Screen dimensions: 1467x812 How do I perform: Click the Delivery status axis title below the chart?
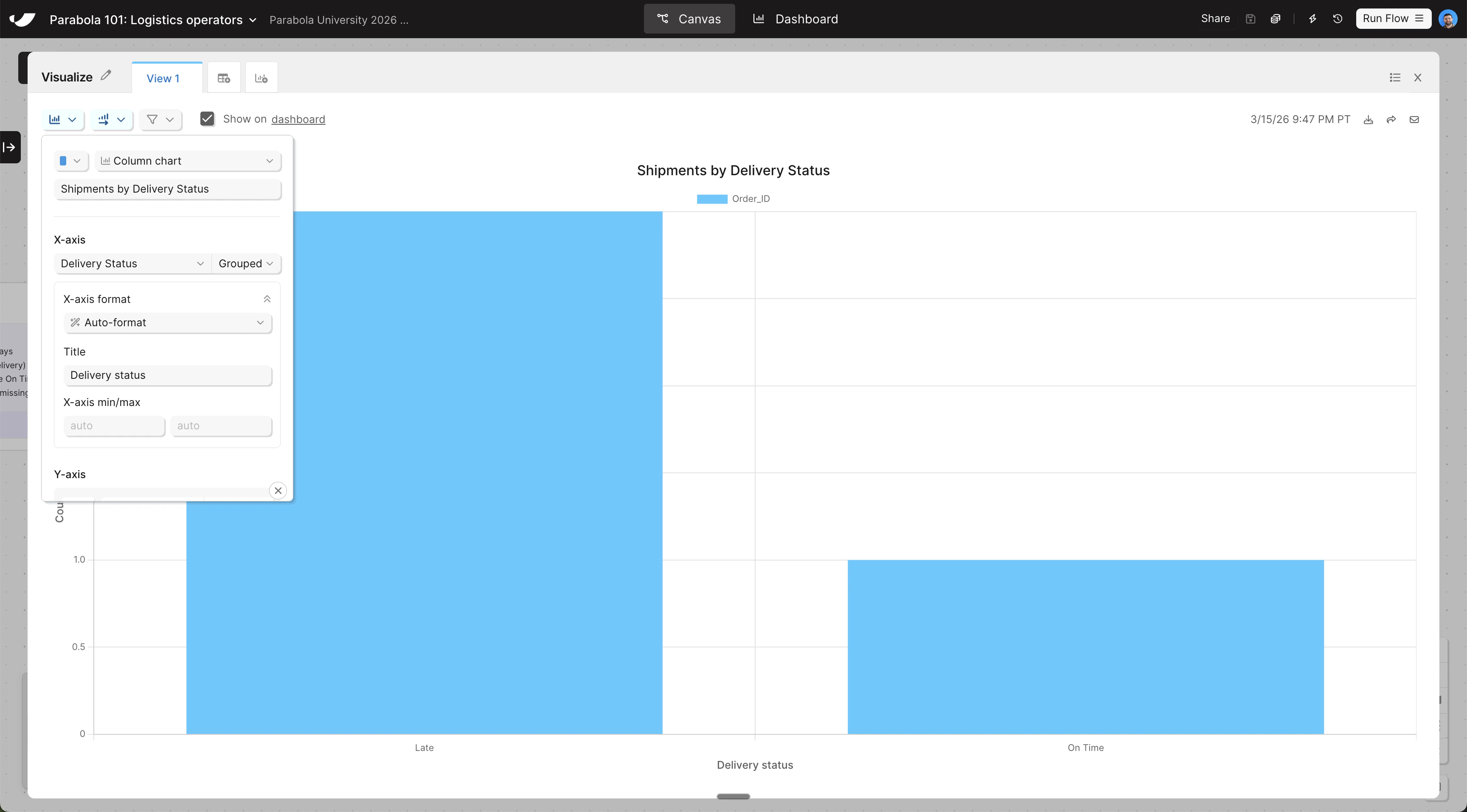[x=755, y=765]
